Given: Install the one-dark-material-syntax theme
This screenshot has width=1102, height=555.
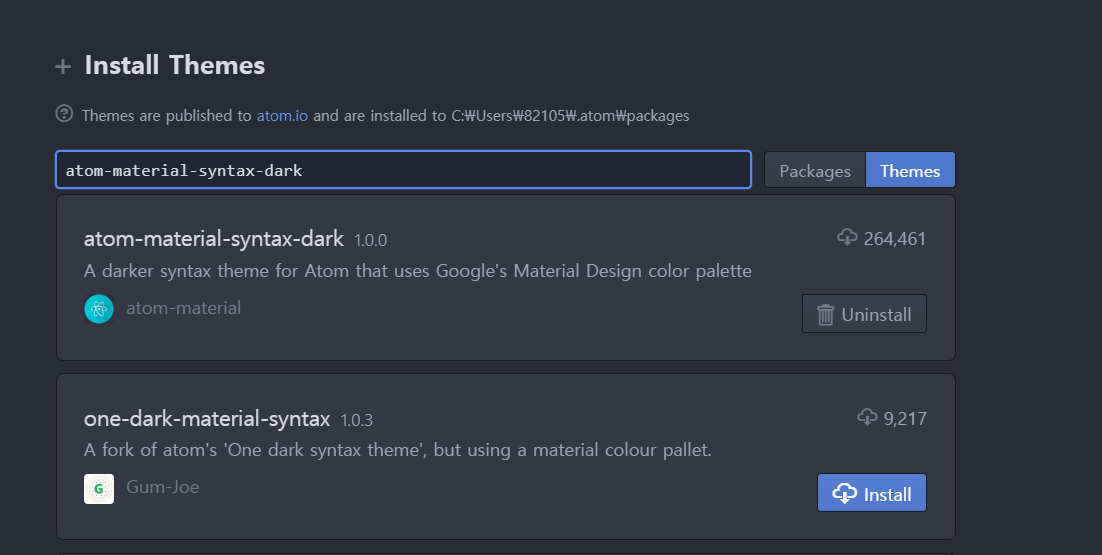Looking at the screenshot, I should [x=871, y=493].
